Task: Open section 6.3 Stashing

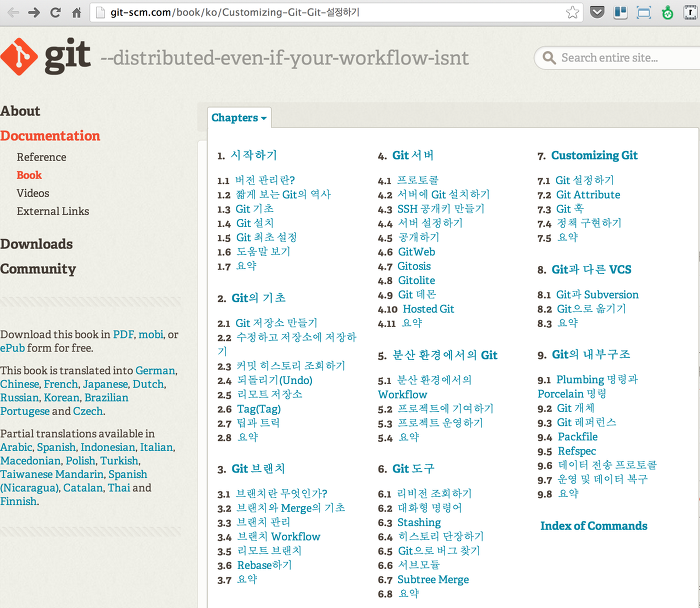Action: (x=419, y=522)
